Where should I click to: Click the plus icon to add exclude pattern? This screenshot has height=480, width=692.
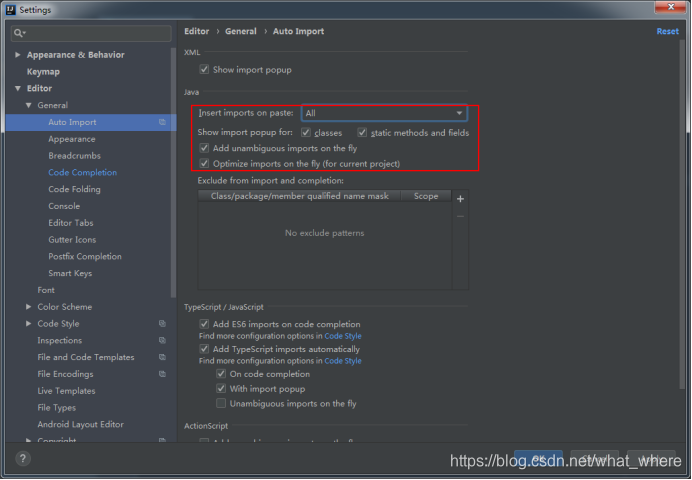click(460, 199)
